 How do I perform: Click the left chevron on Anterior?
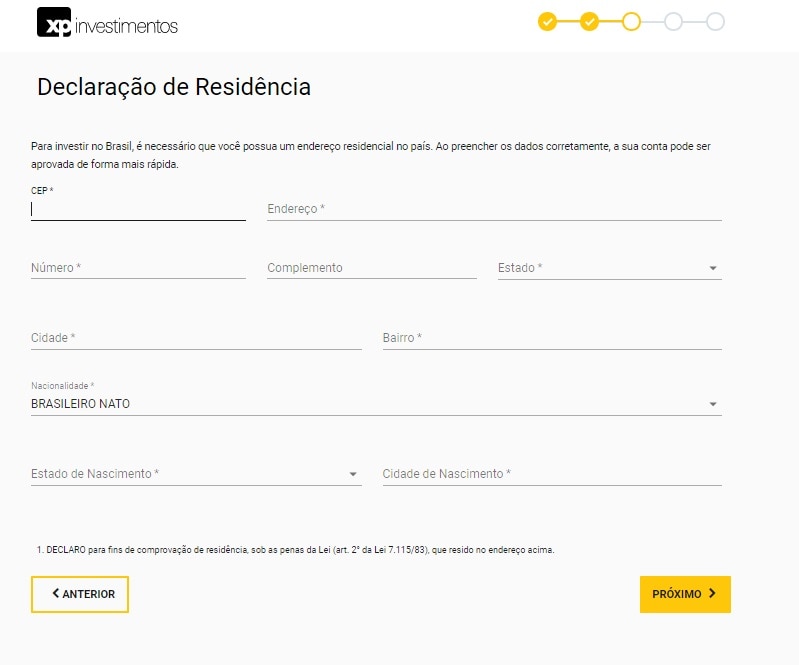point(56,593)
